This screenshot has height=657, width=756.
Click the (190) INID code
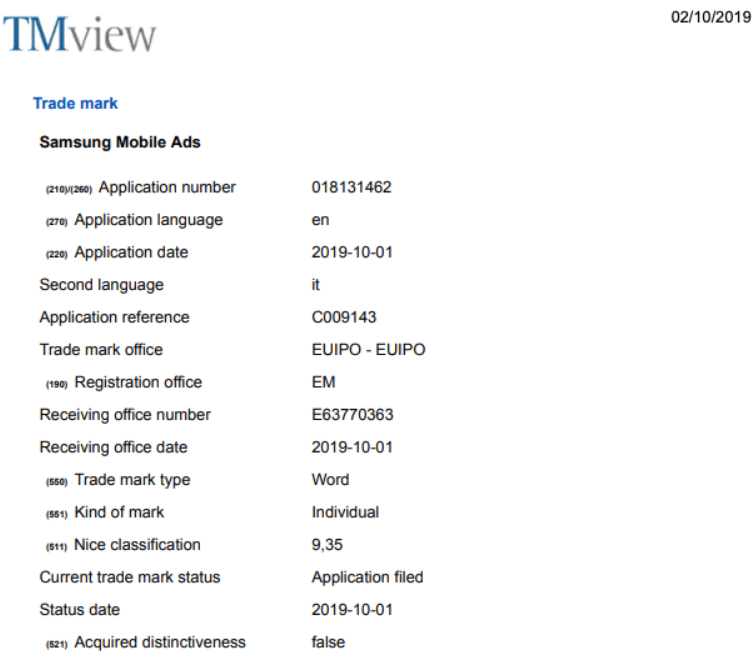56,385
